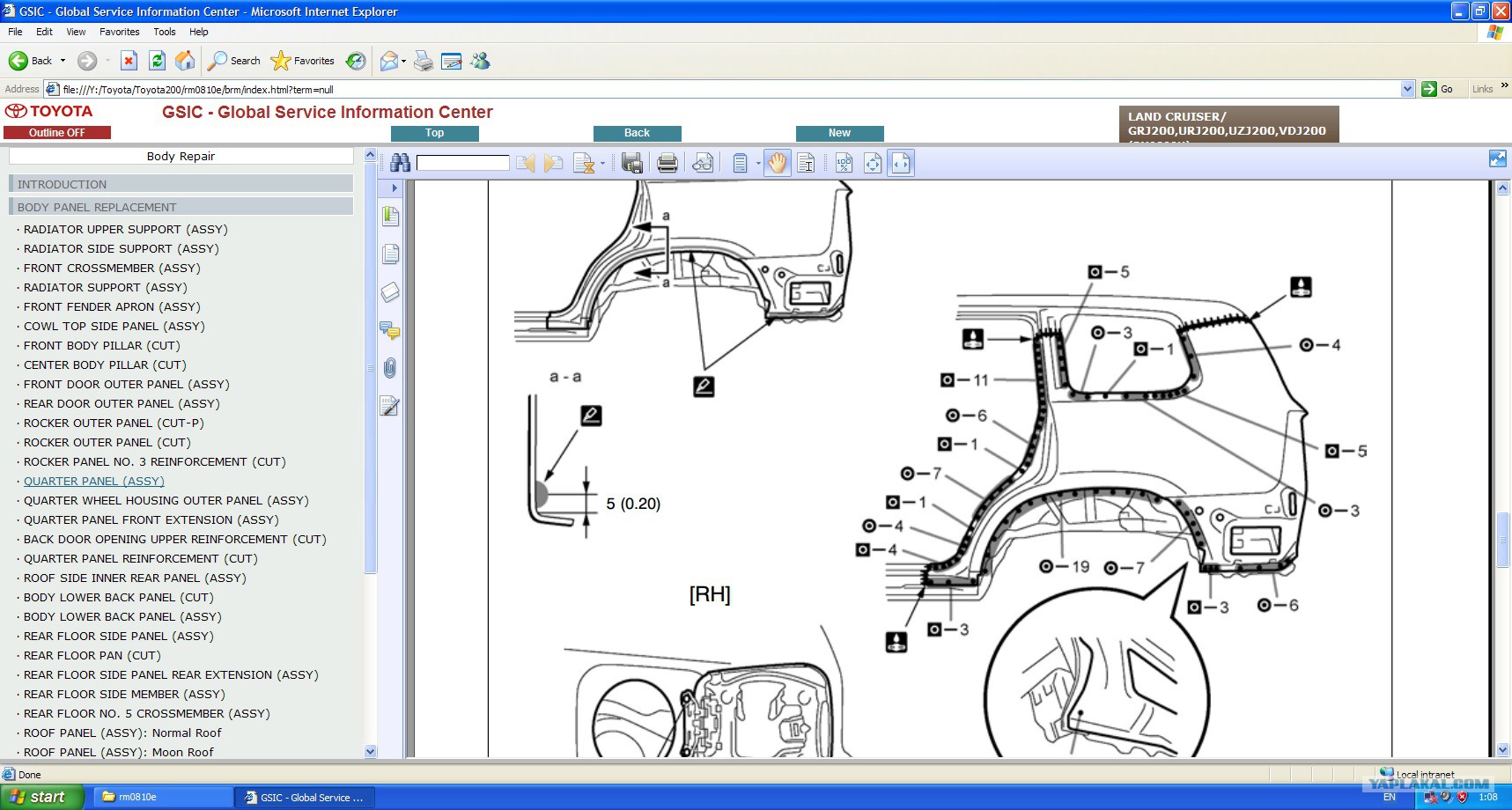Select the Hand pan tool
The height and width of the screenshot is (810, 1512).
777,163
